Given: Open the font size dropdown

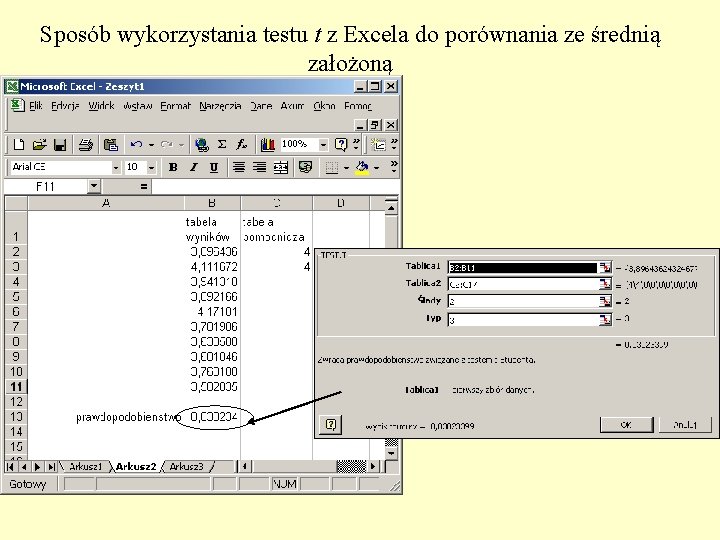Looking at the screenshot, I should click(151, 168).
